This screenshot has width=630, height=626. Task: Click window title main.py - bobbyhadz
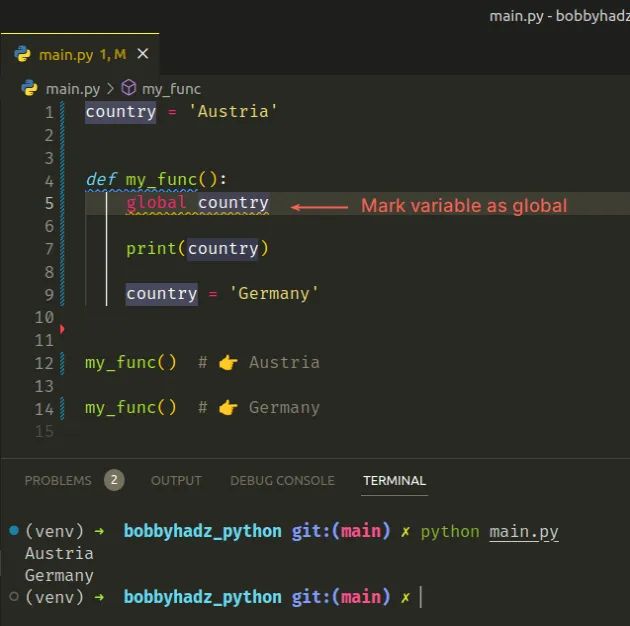click(x=559, y=16)
